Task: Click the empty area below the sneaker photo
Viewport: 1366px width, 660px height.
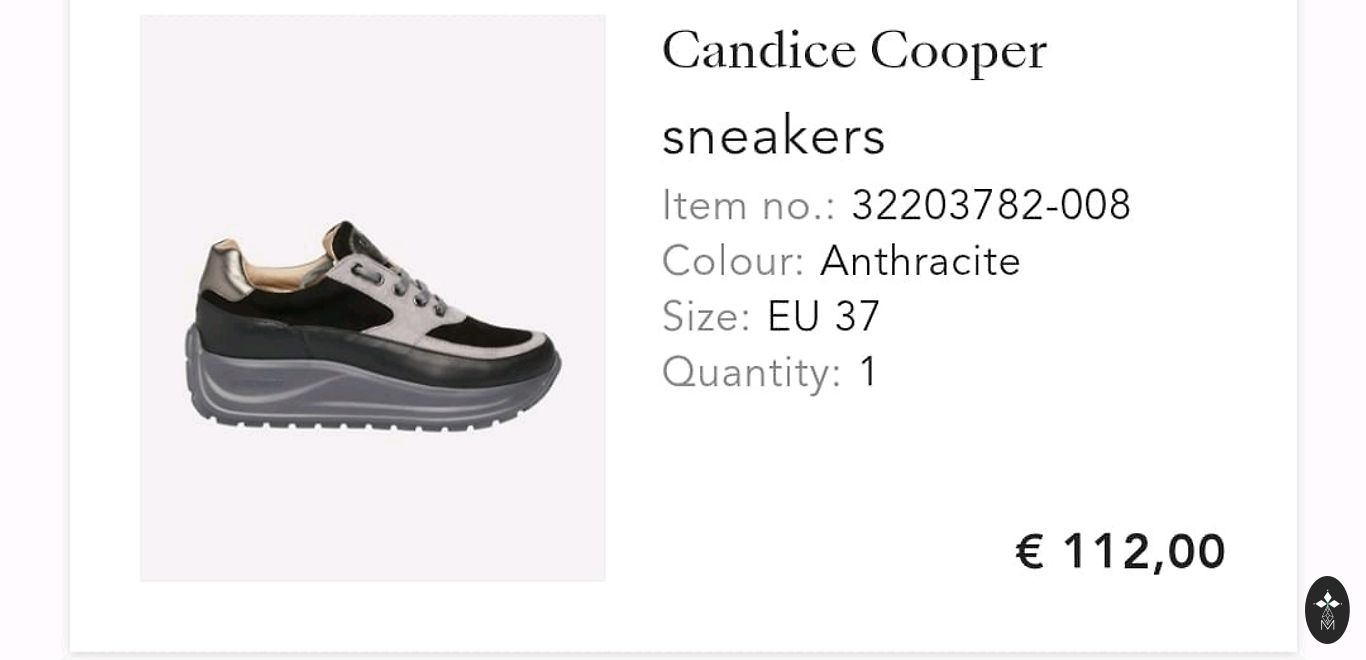Action: [x=372, y=510]
